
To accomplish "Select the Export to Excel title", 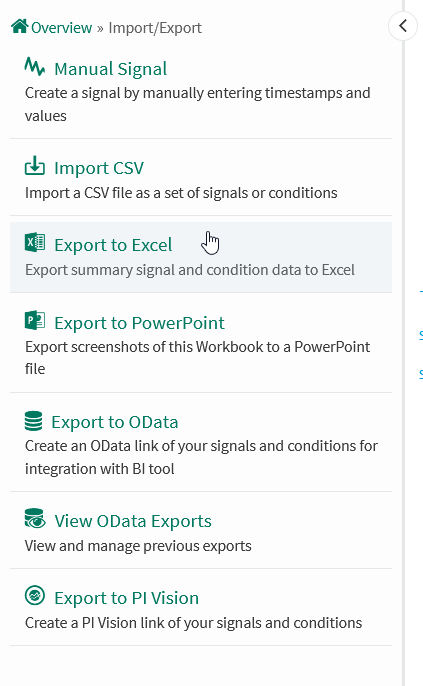I will [x=113, y=245].
